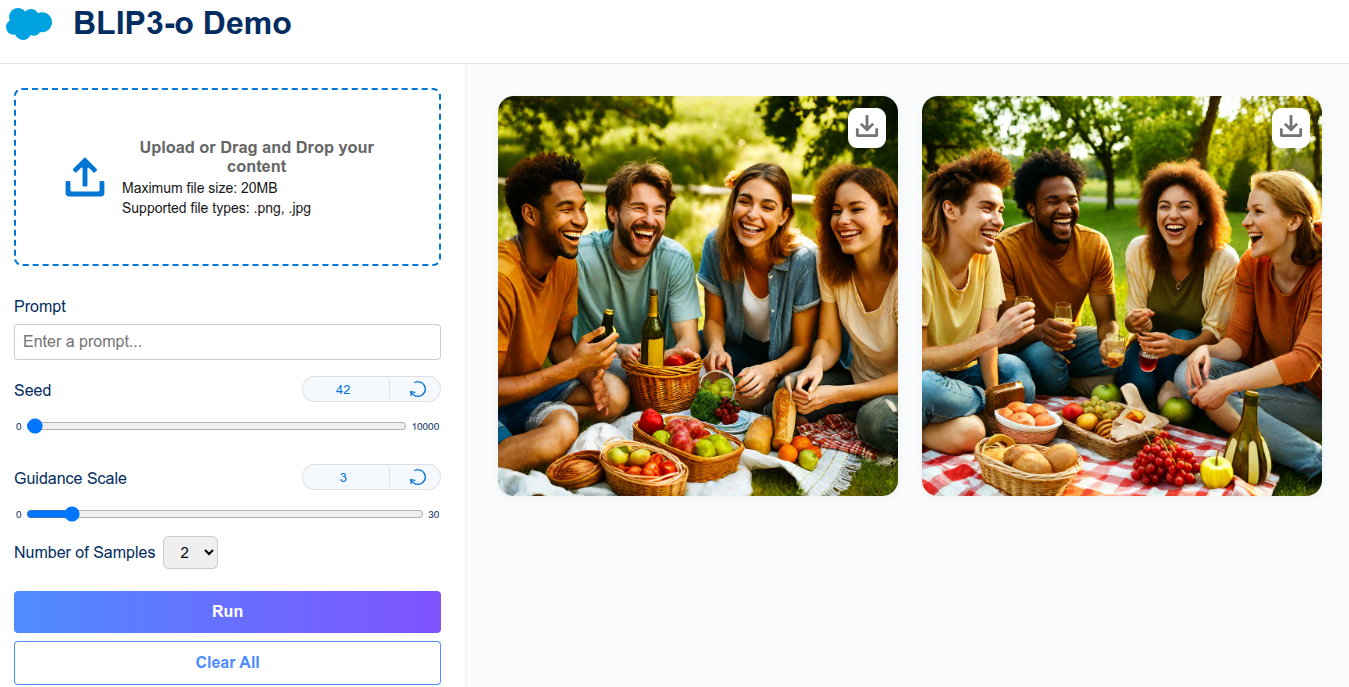The width and height of the screenshot is (1349, 687).
Task: Click the Seed number box showing 42
Action: tap(345, 389)
